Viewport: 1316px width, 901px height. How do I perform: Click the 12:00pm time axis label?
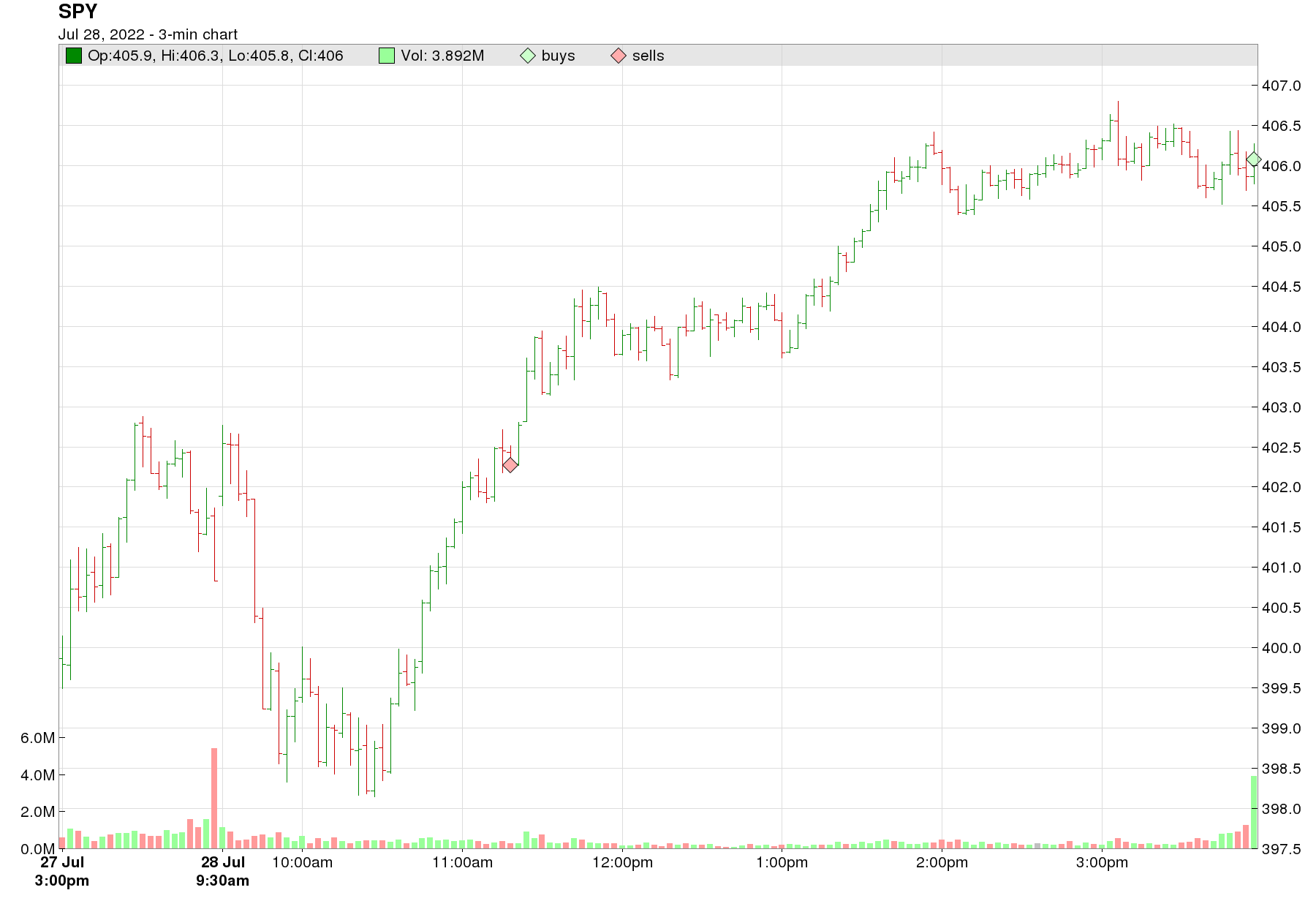pos(623,862)
